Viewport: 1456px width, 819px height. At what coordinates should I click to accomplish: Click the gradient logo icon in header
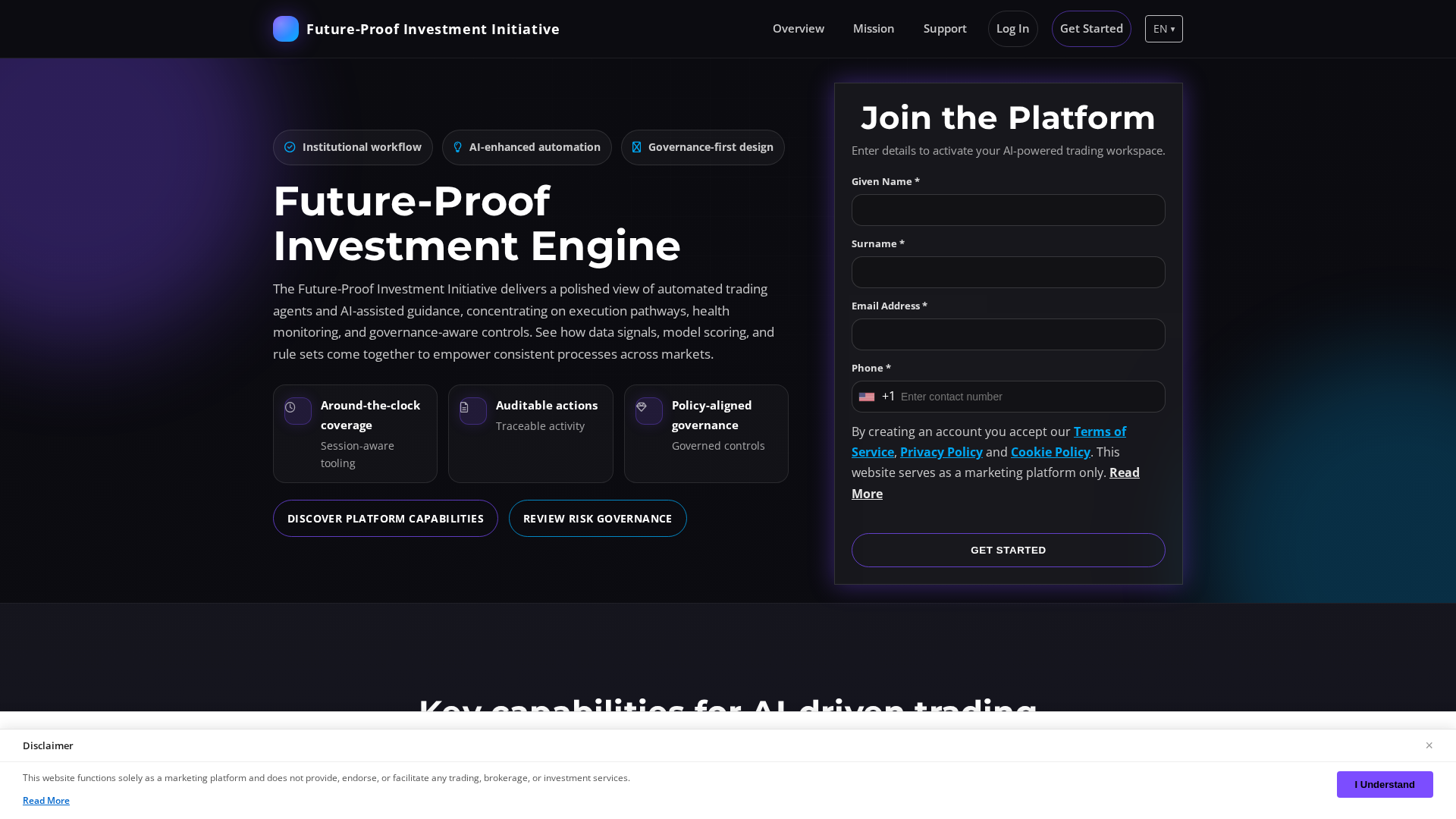(286, 29)
